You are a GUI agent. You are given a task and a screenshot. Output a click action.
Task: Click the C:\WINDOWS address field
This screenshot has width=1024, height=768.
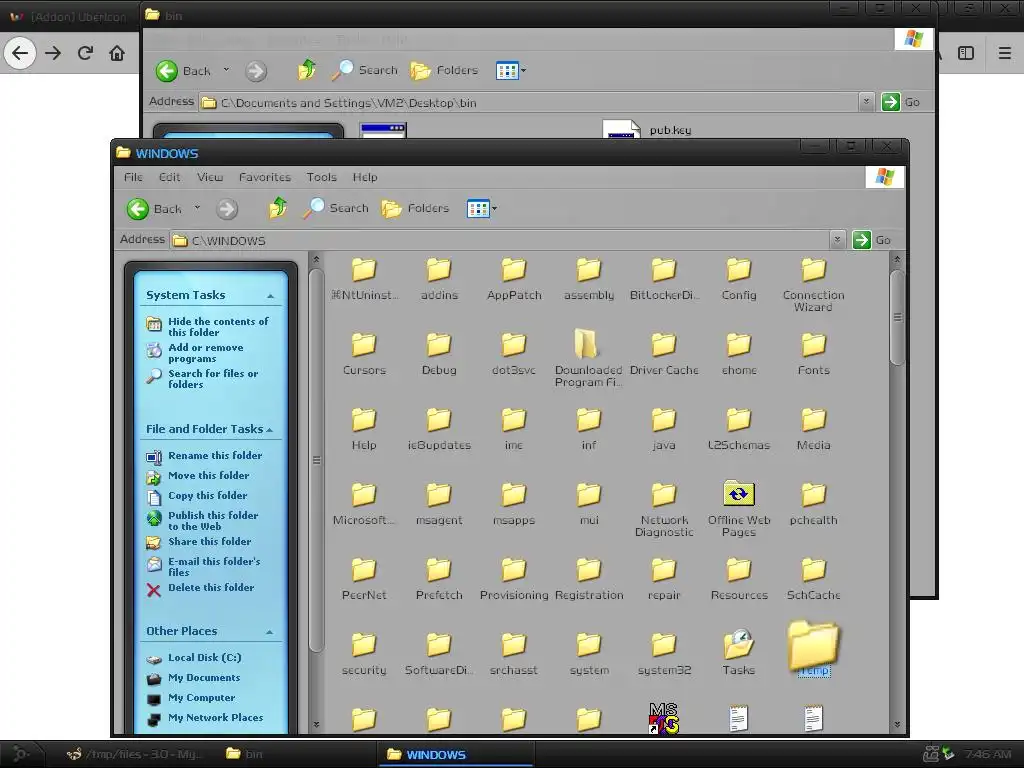click(500, 240)
